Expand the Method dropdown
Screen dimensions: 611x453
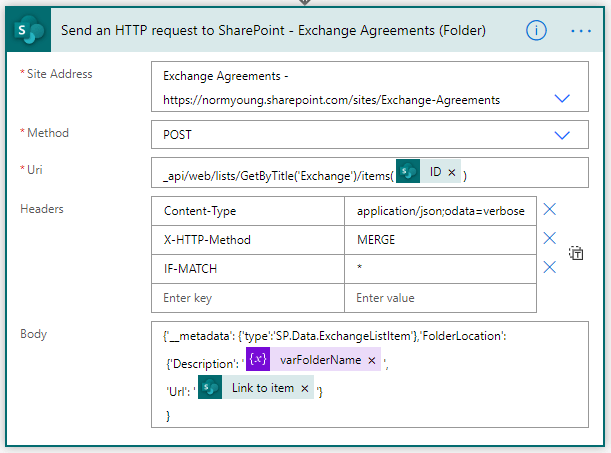pos(562,134)
